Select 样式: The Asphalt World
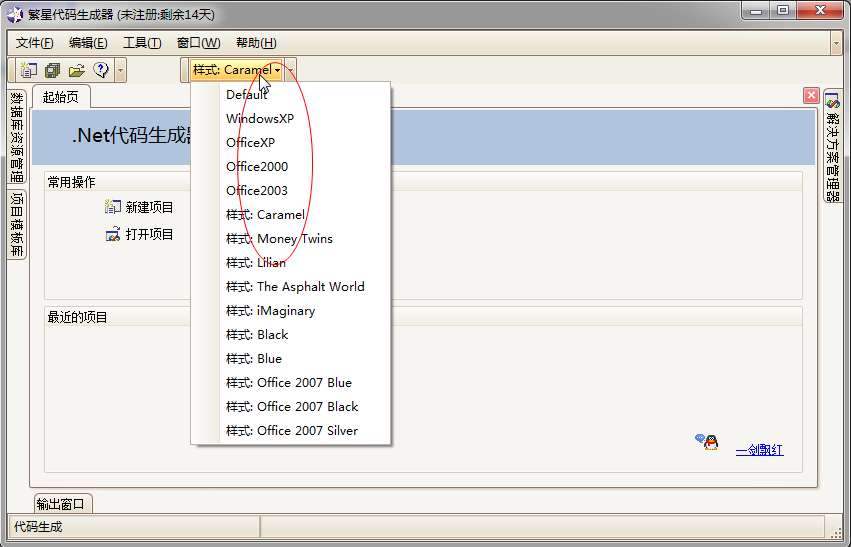Viewport: 851px width, 547px height. click(x=291, y=287)
